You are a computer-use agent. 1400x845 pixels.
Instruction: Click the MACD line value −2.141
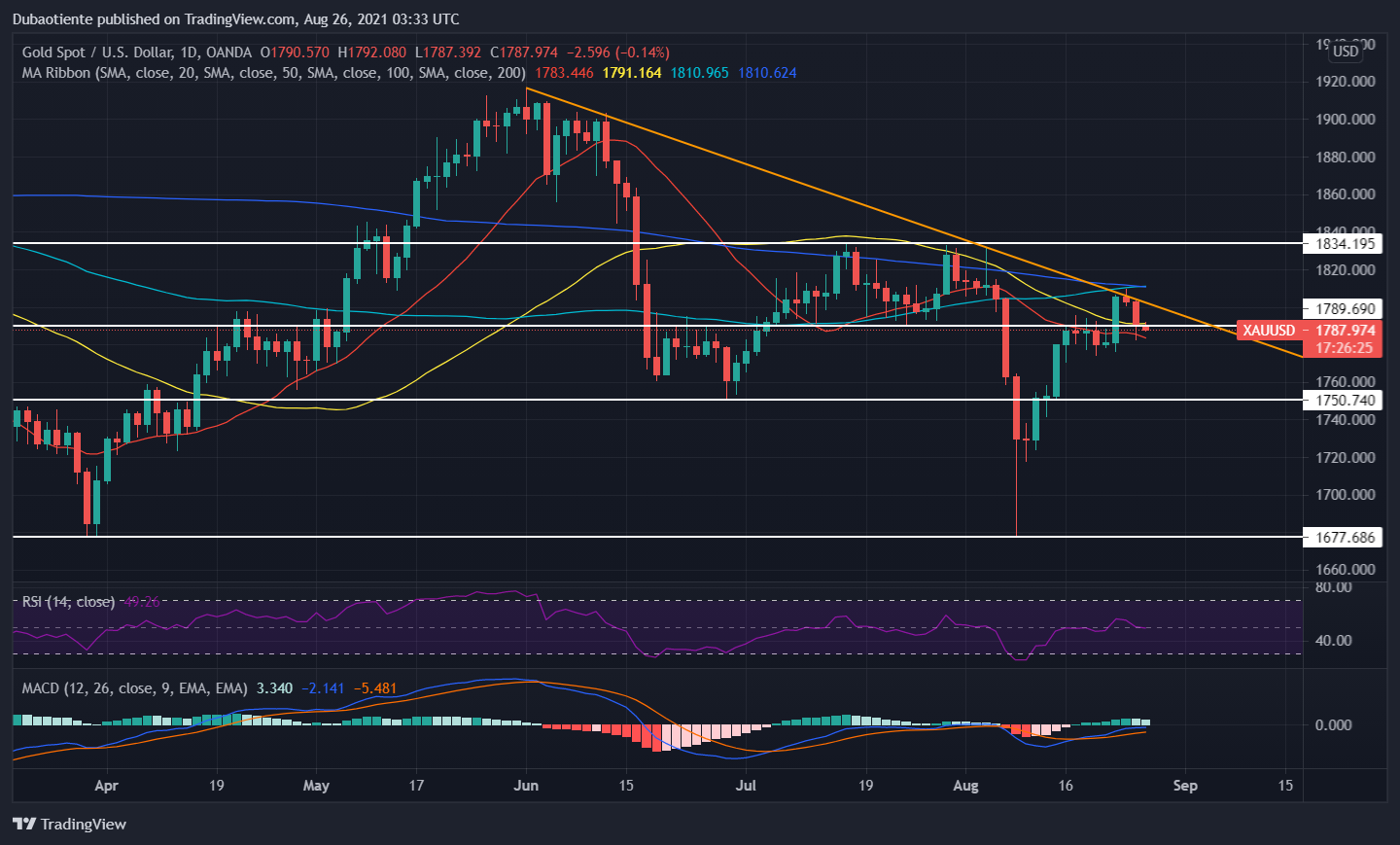pos(323,688)
